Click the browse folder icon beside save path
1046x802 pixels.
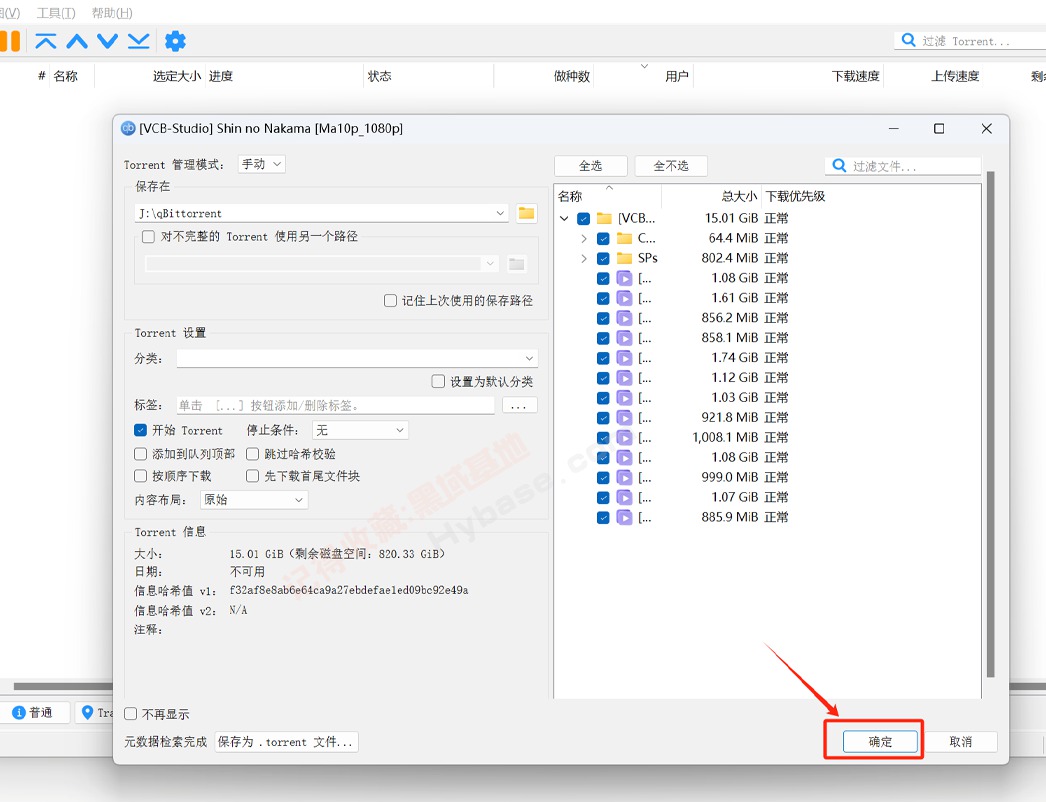(526, 213)
